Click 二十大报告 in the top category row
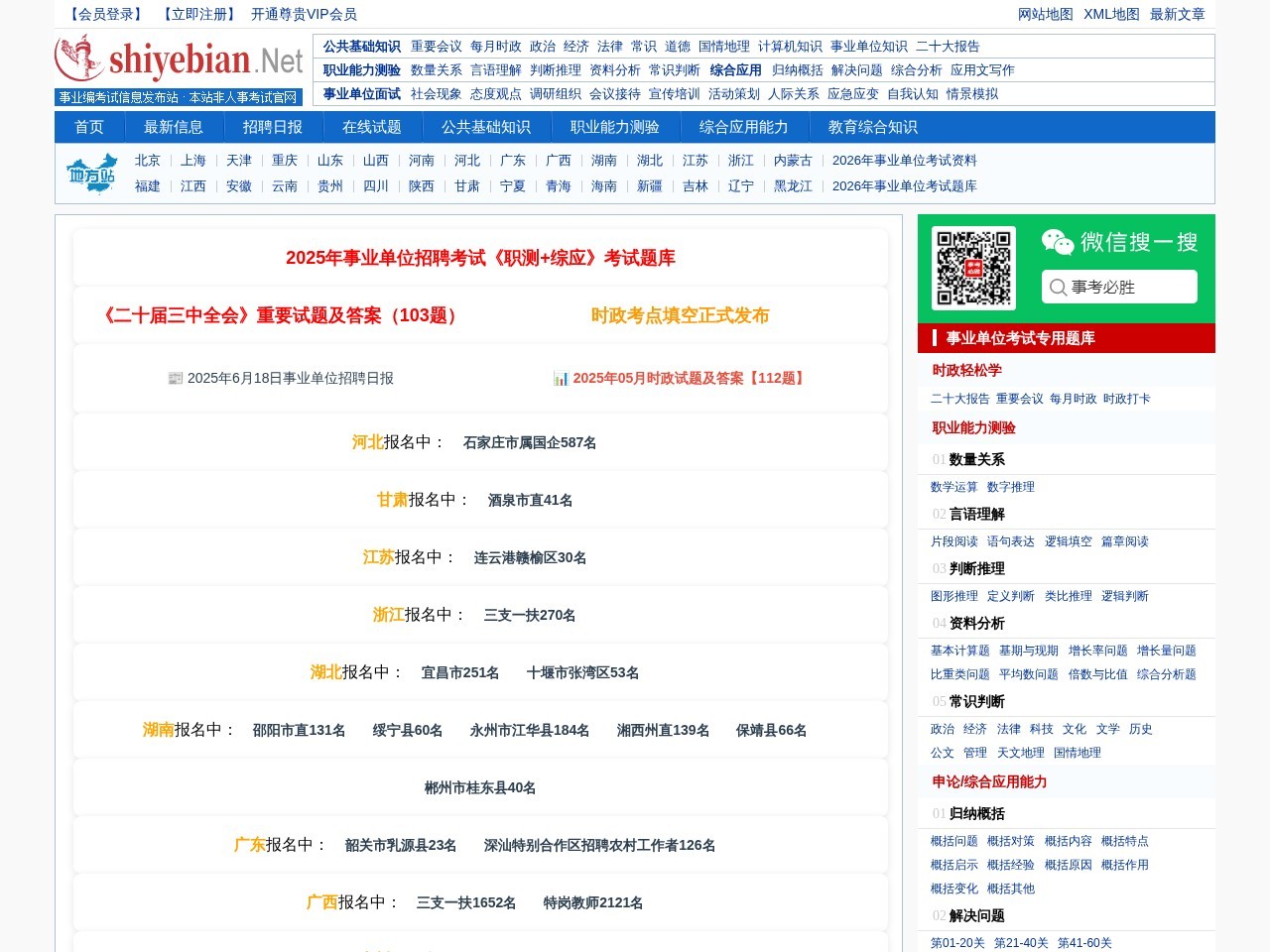 click(948, 47)
